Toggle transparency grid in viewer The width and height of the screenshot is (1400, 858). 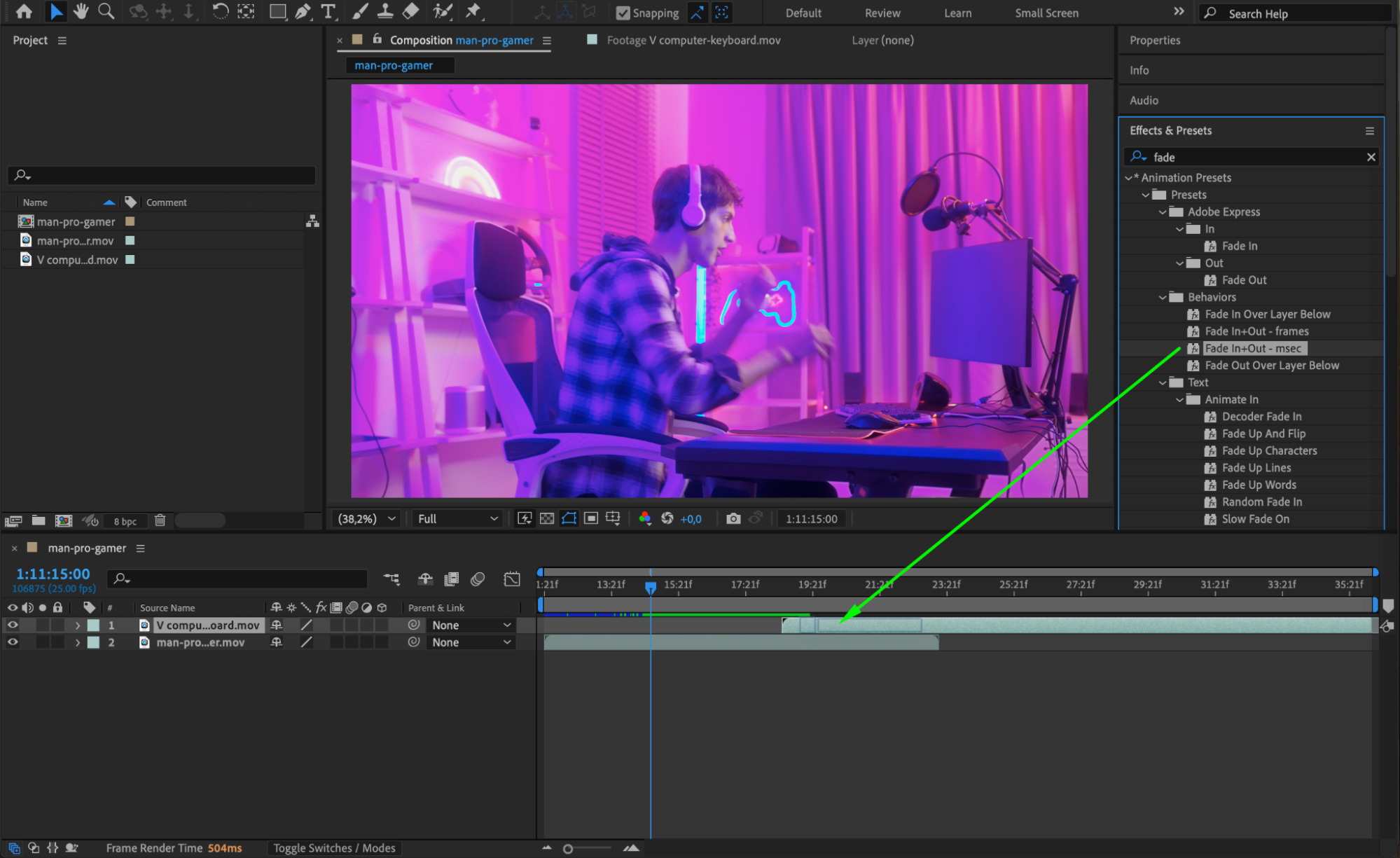[x=547, y=518]
